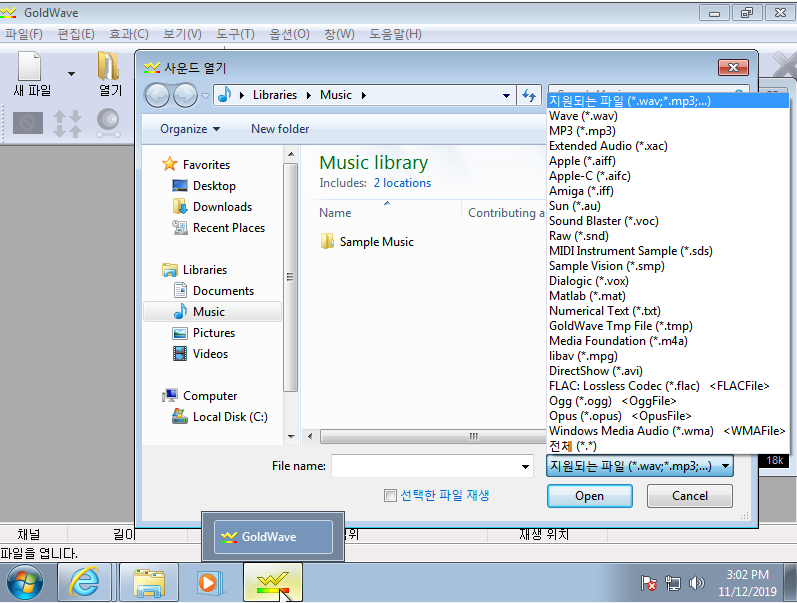The height and width of the screenshot is (603, 797).
Task: Choose Sound Blaster (*.voc) file type
Action: pyautogui.click(x=668, y=221)
